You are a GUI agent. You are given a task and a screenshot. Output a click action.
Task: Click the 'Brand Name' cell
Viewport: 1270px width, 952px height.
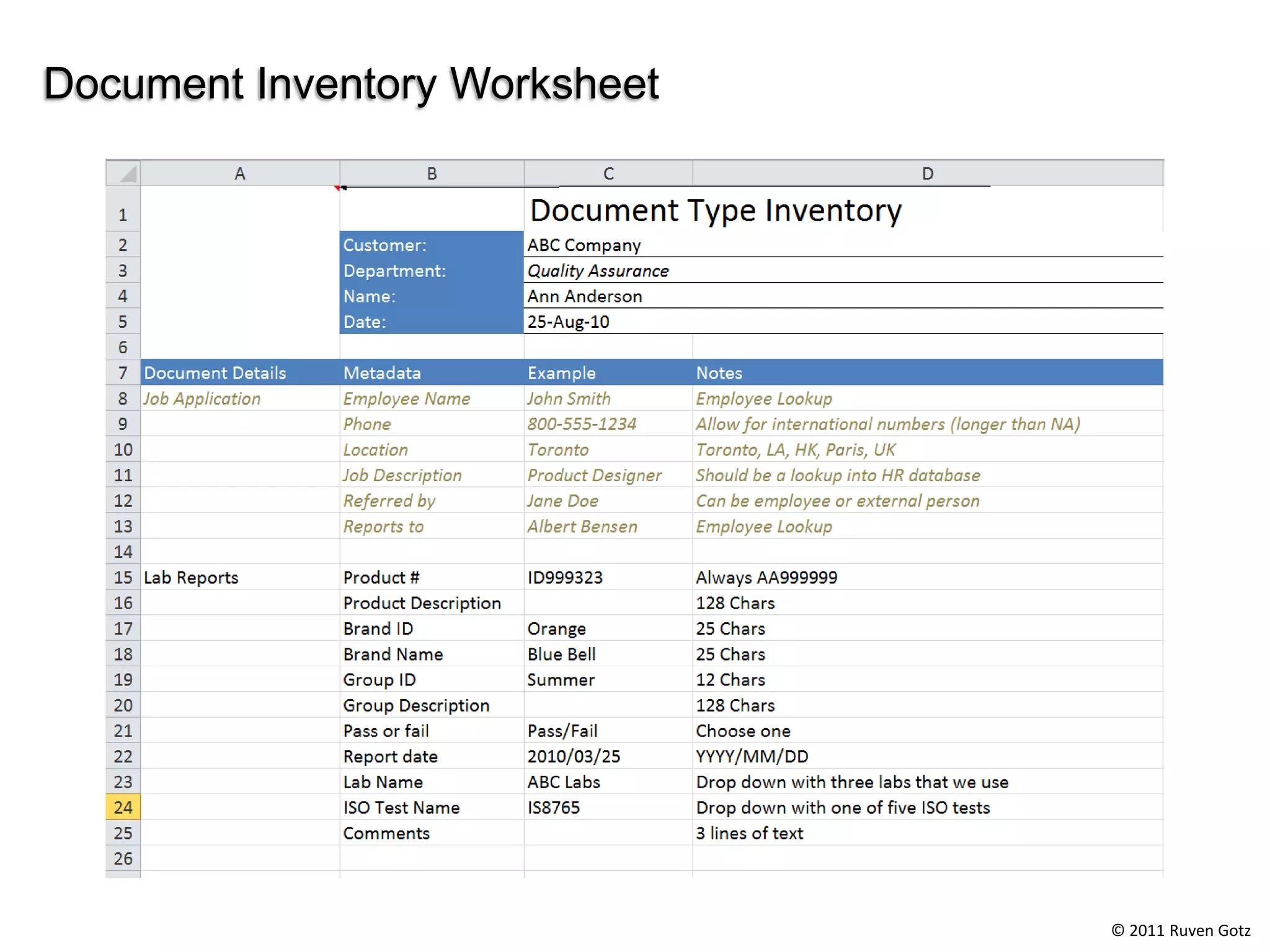[x=432, y=654]
